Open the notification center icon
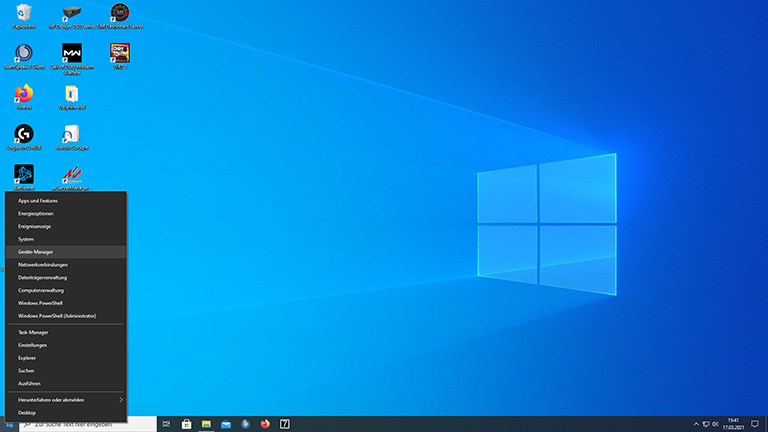768x432 pixels. (755, 424)
